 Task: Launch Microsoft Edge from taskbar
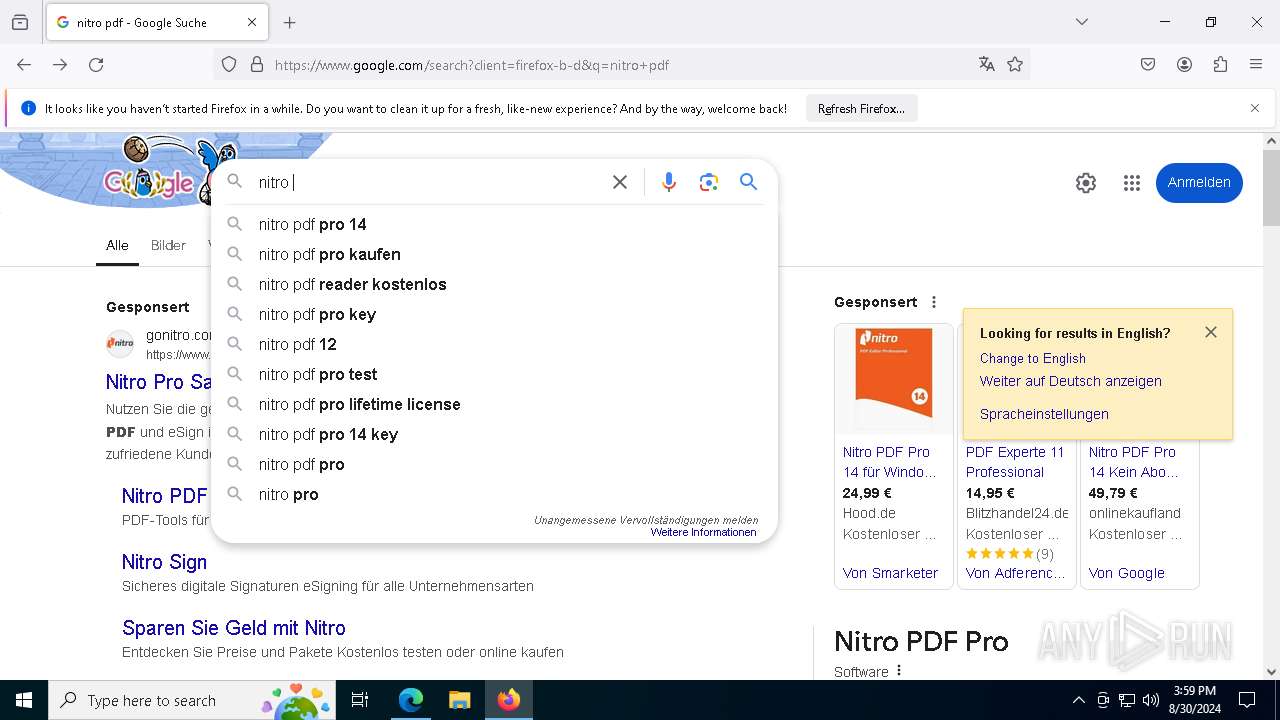point(411,700)
